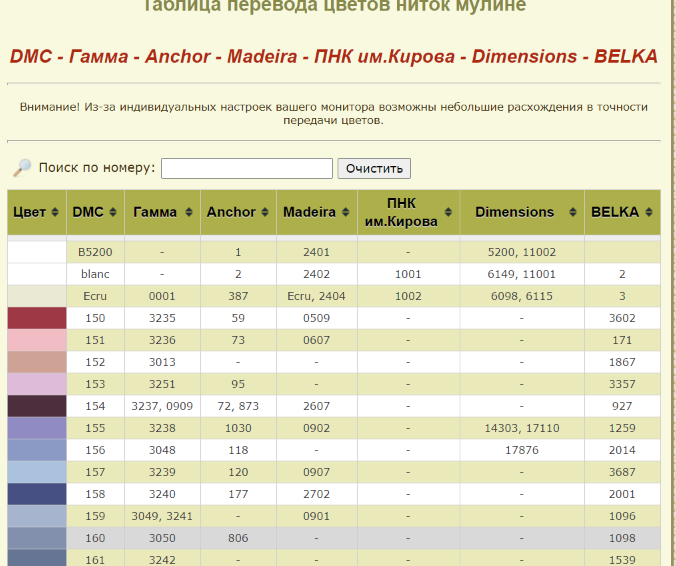The image size is (676, 566).
Task: Click BELKA cell '2001'
Action: (x=622, y=494)
